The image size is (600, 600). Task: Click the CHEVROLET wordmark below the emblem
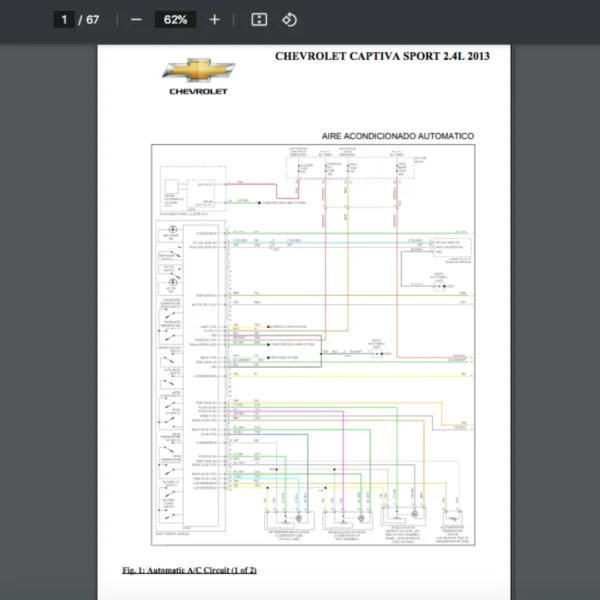pos(199,92)
